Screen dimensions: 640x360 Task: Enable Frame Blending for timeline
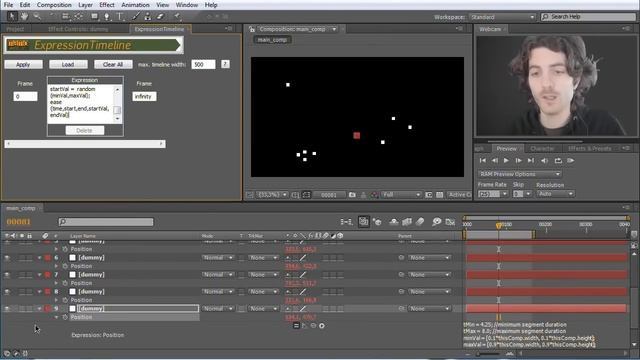(407, 222)
